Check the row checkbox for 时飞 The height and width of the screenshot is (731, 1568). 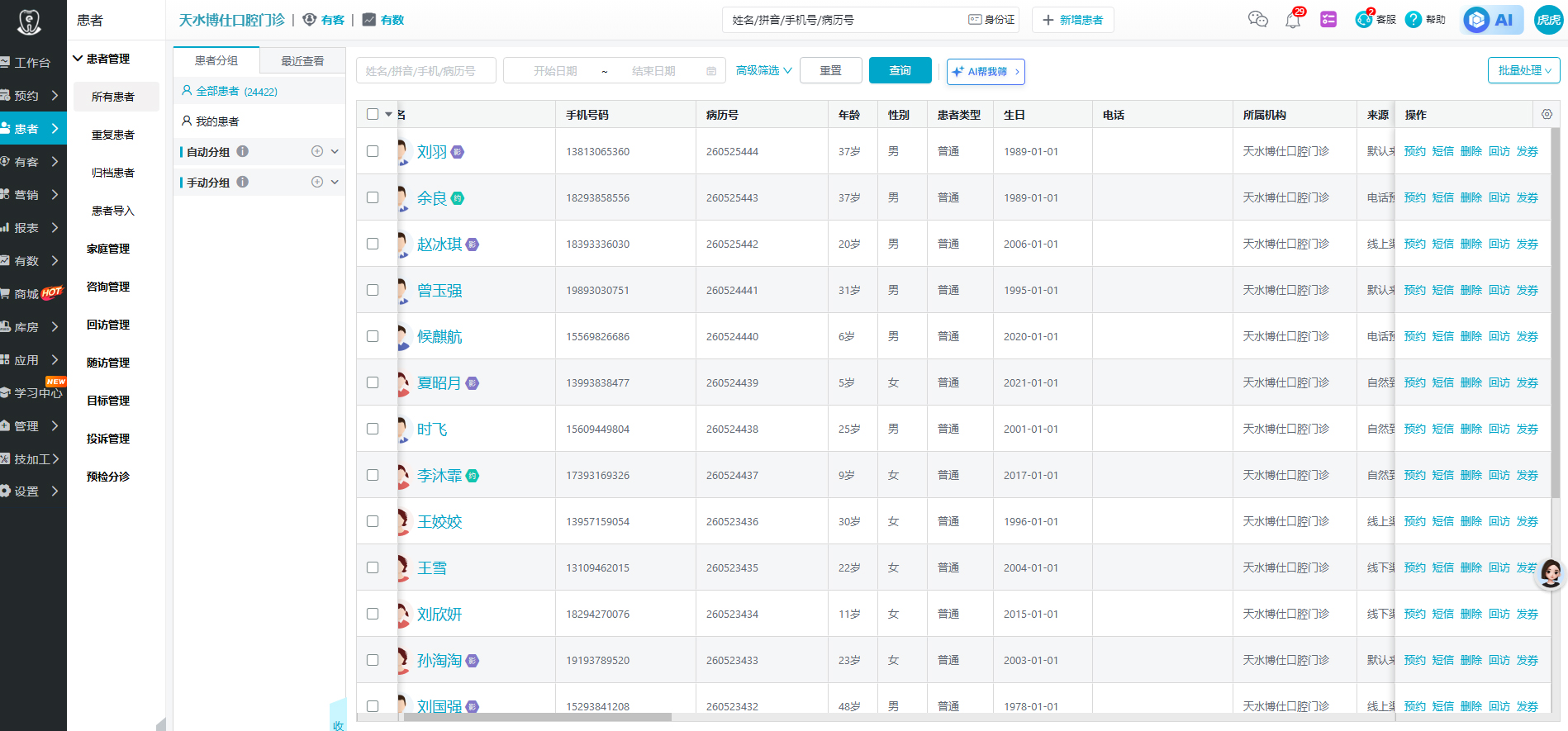pyautogui.click(x=373, y=429)
